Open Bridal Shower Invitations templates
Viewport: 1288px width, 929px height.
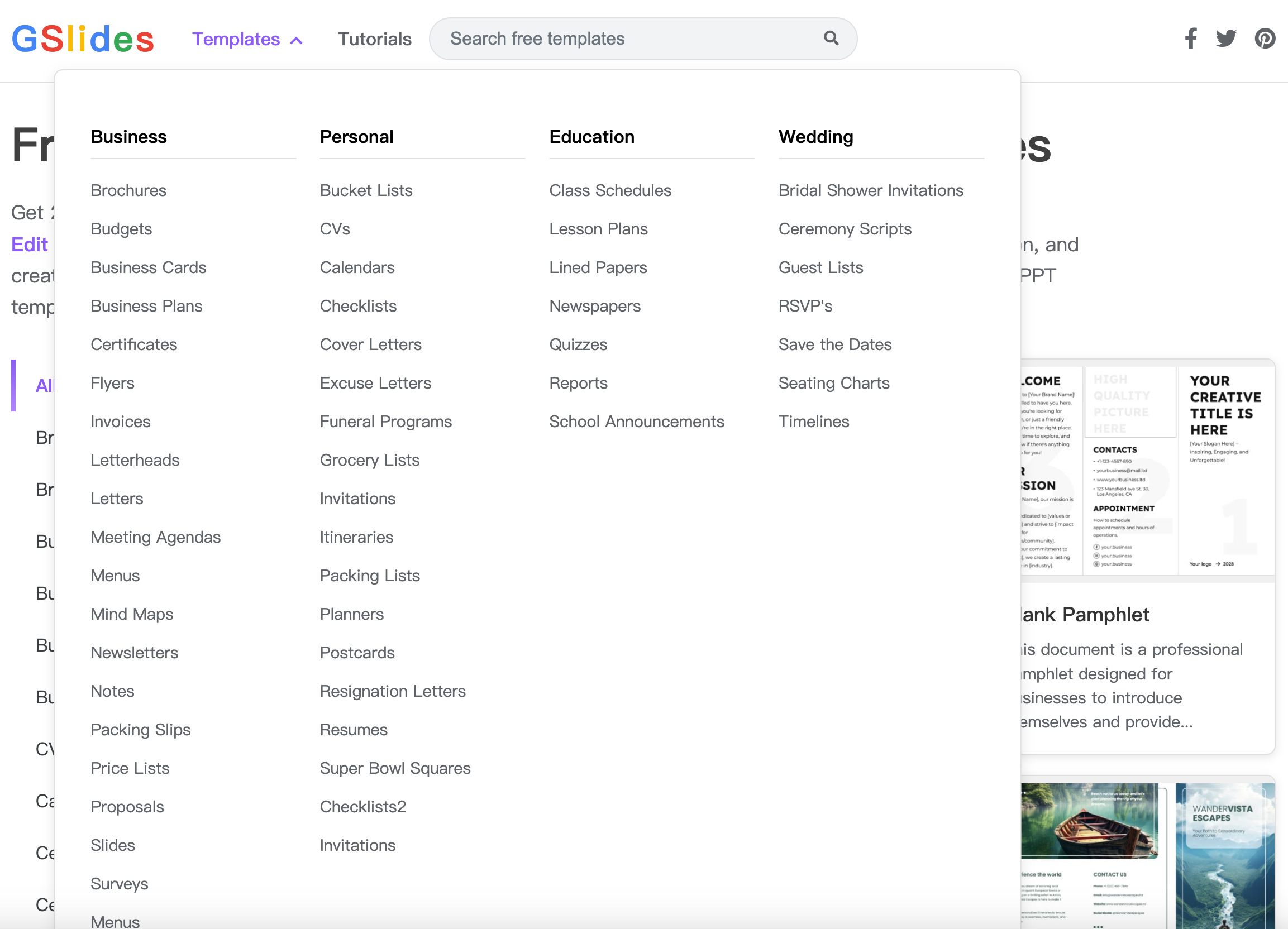click(871, 190)
